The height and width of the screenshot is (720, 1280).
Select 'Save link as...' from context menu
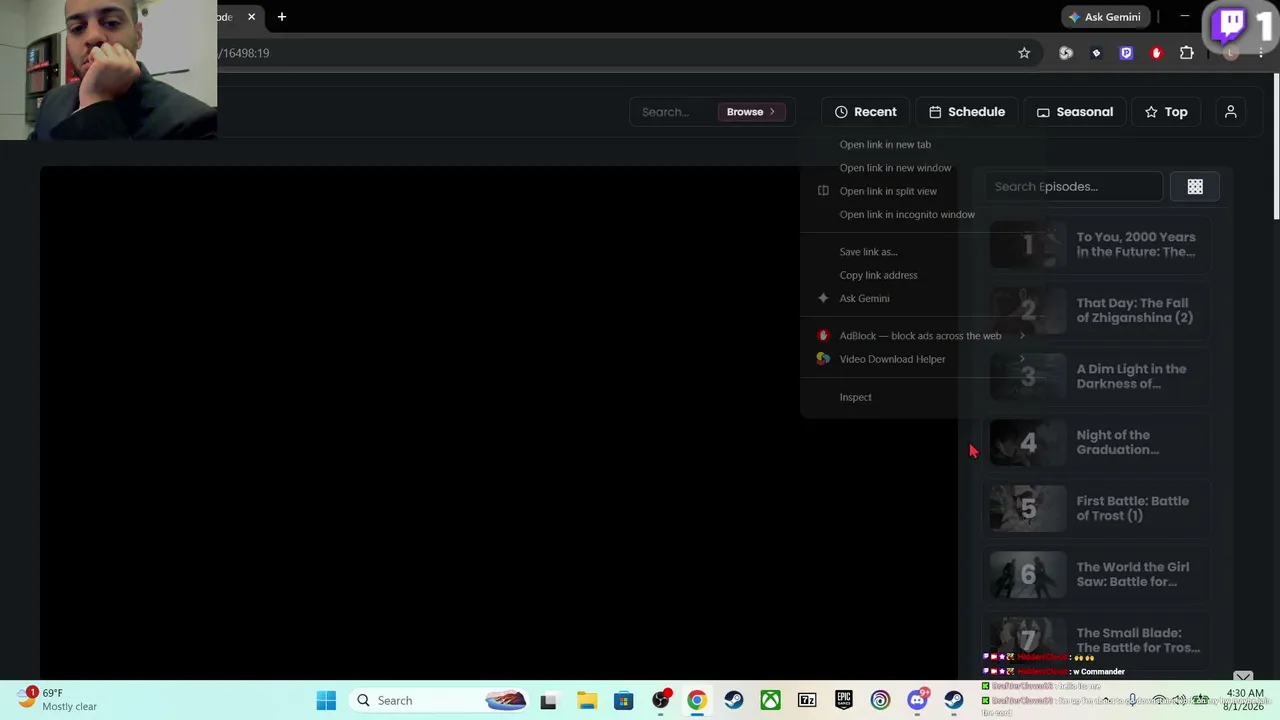click(868, 252)
